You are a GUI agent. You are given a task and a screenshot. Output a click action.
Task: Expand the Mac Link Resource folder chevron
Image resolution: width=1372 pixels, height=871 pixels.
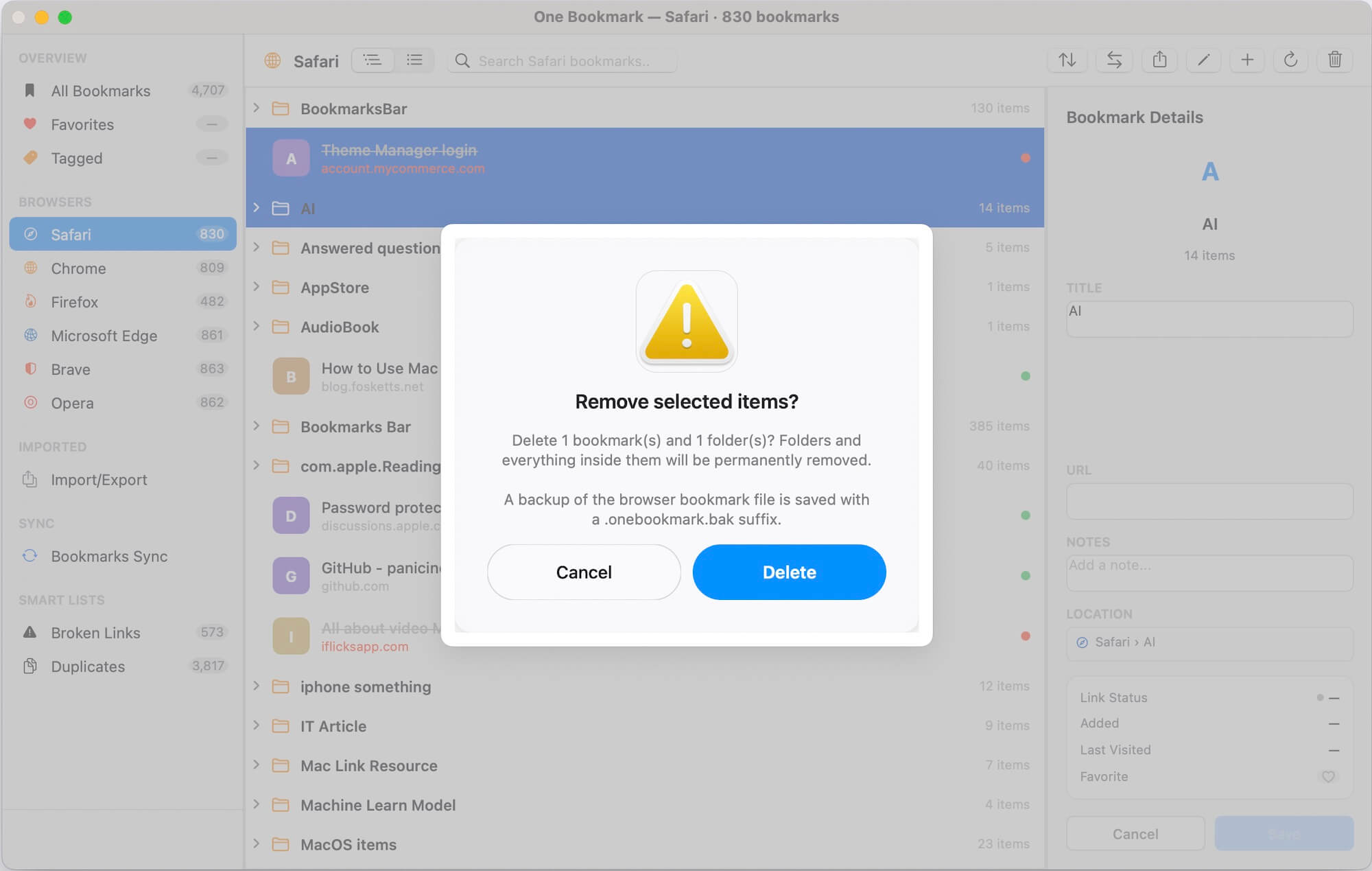click(x=257, y=765)
